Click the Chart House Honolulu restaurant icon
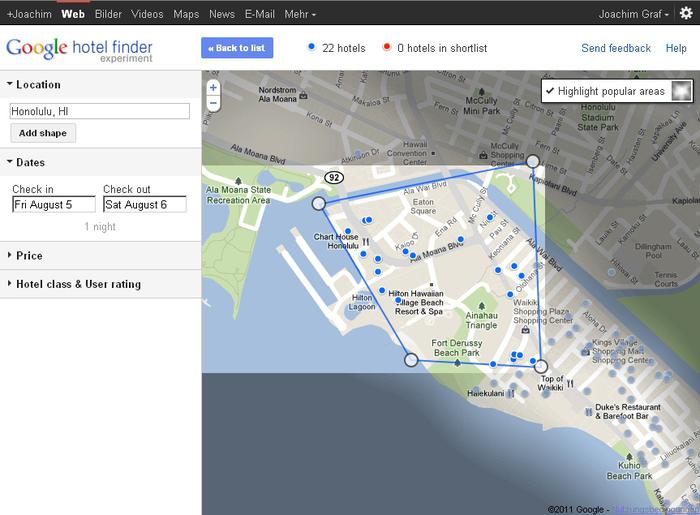700x515 pixels. pyautogui.click(x=366, y=241)
